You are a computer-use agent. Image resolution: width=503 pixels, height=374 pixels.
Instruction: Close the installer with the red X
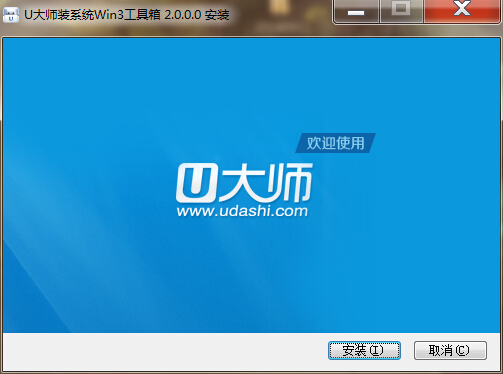point(462,11)
